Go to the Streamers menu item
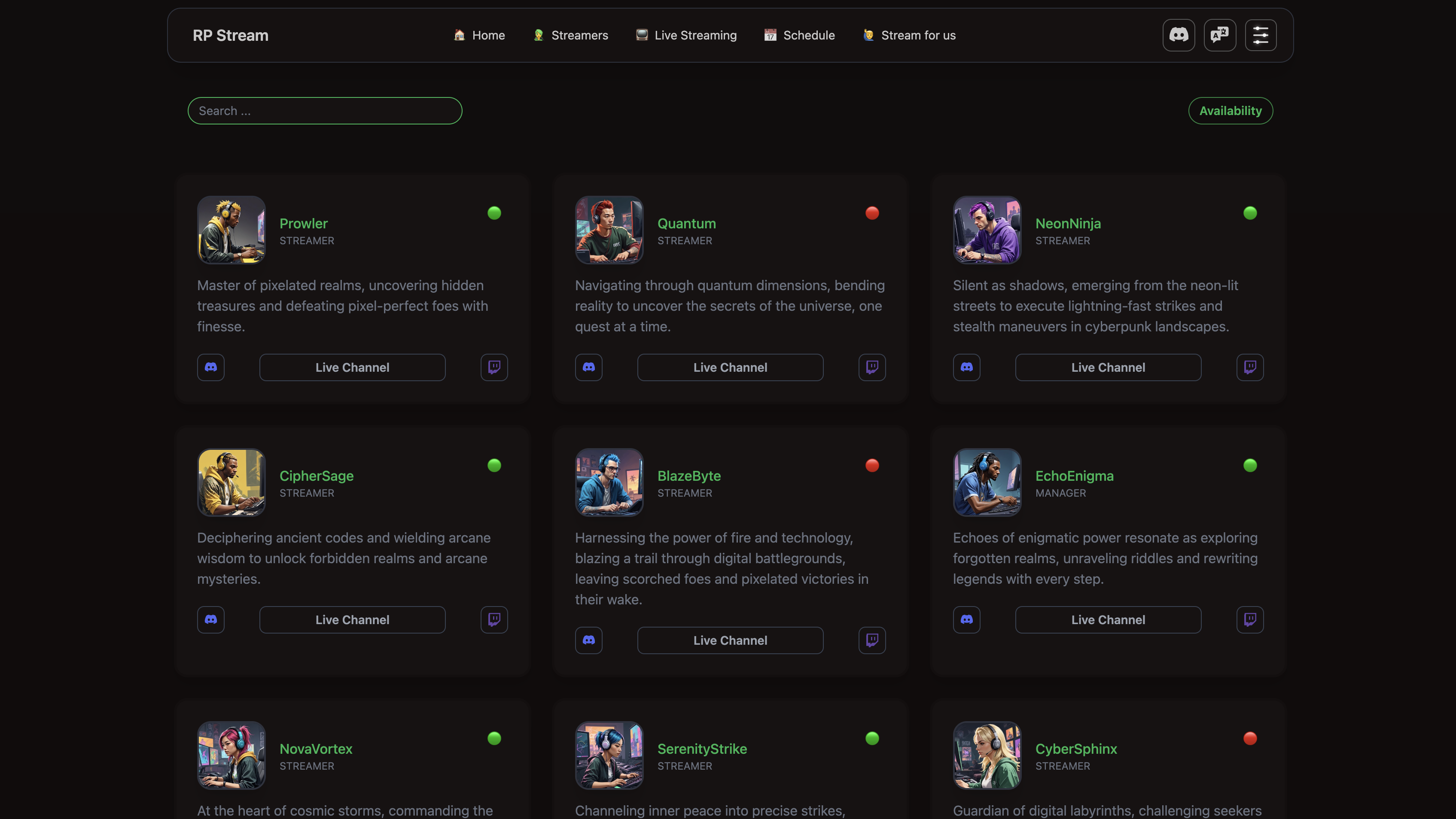The image size is (1456, 819). point(571,35)
